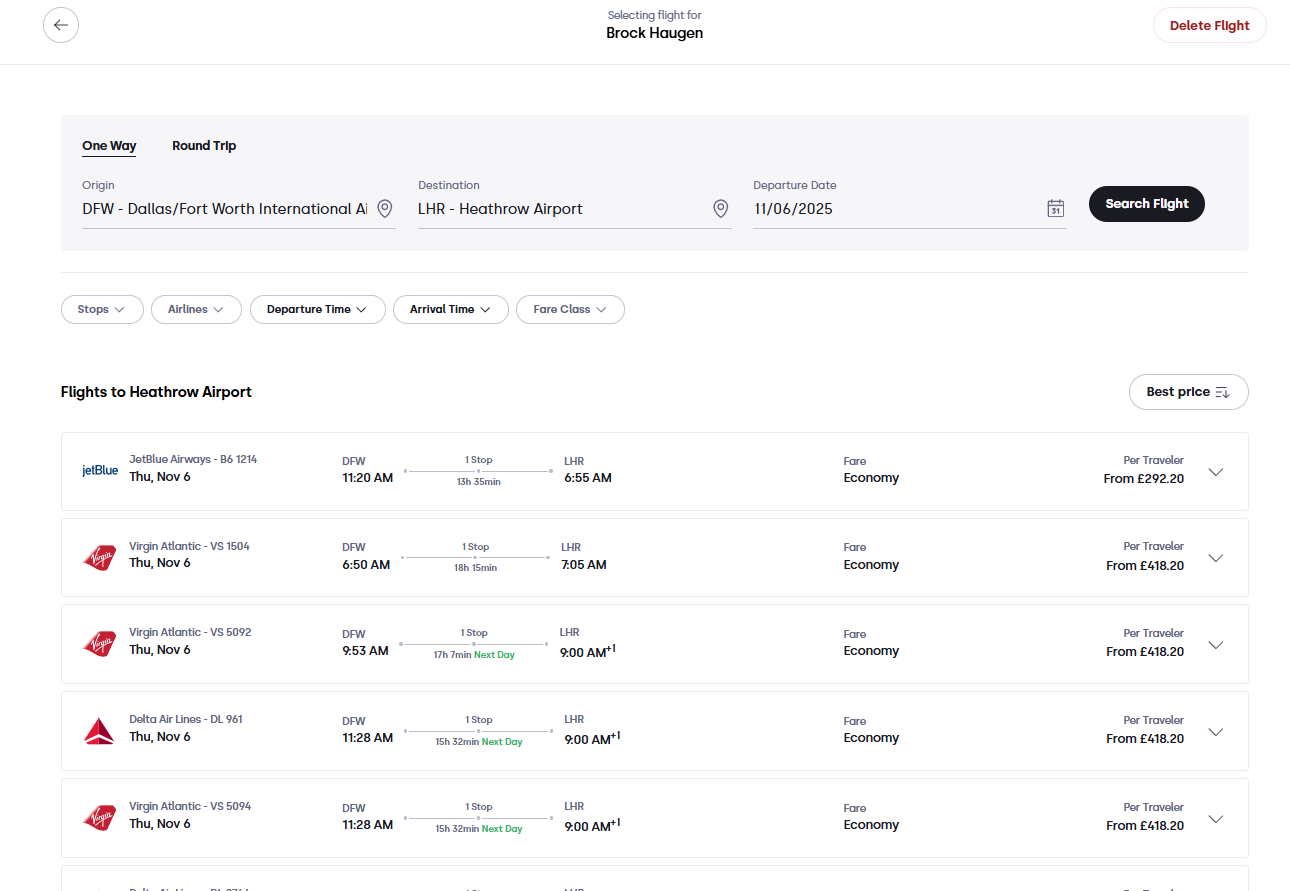Click the 17h 7min duration text
The image size is (1290, 891).
[x=453, y=655]
